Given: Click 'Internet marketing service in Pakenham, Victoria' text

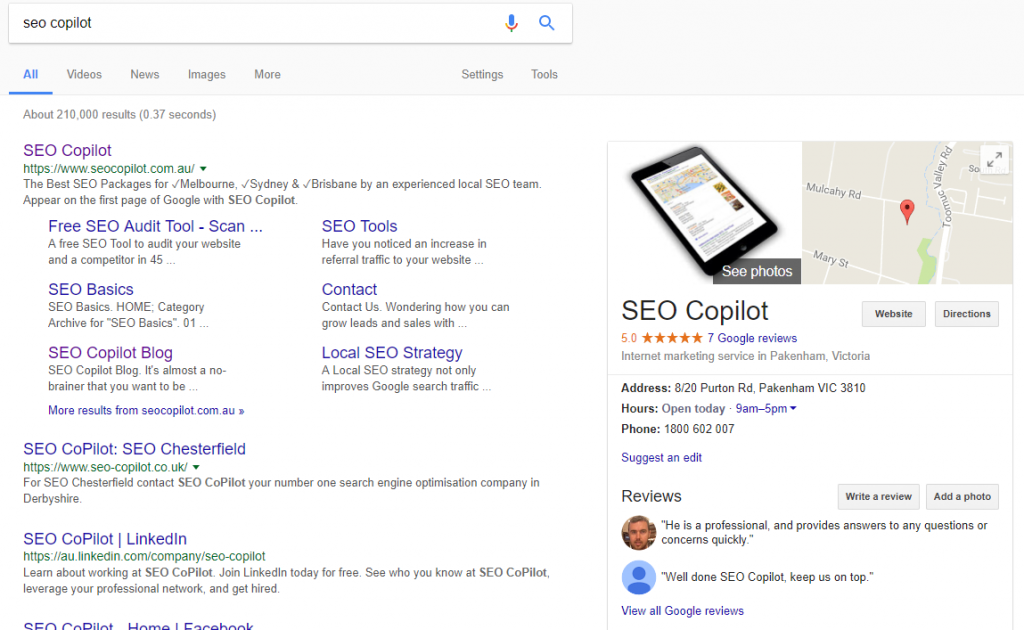Looking at the screenshot, I should [746, 356].
